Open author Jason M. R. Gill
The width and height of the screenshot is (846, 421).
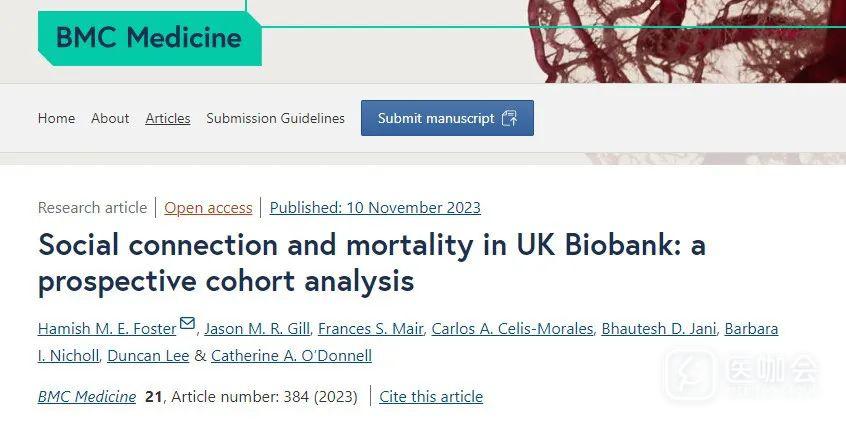click(255, 329)
